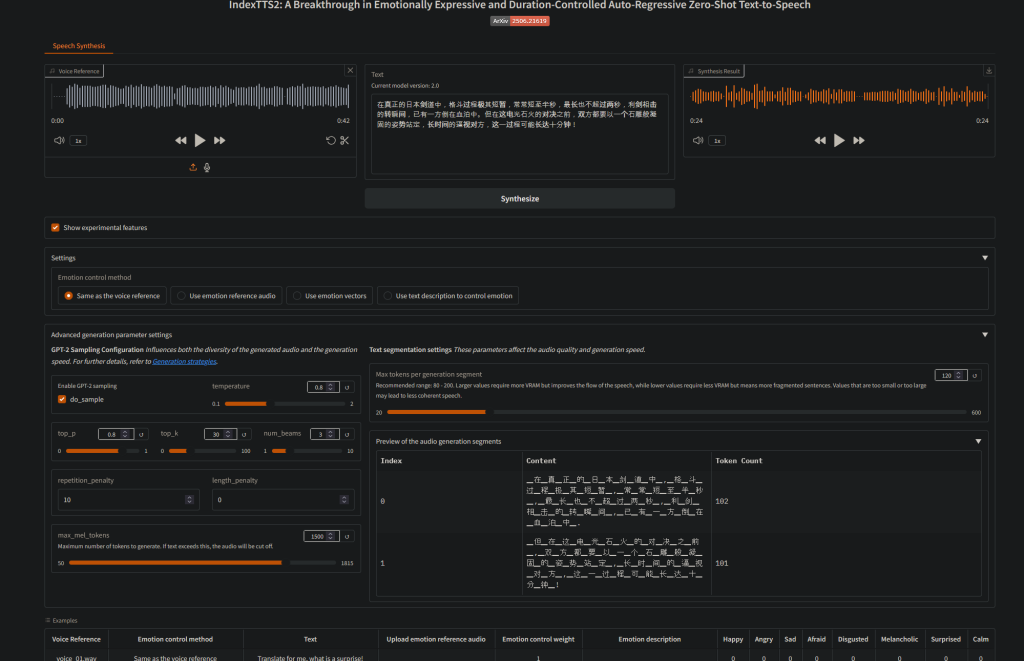The height and width of the screenshot is (661, 1024).
Task: Collapse Advanced generation parameter settings
Action: (x=984, y=335)
